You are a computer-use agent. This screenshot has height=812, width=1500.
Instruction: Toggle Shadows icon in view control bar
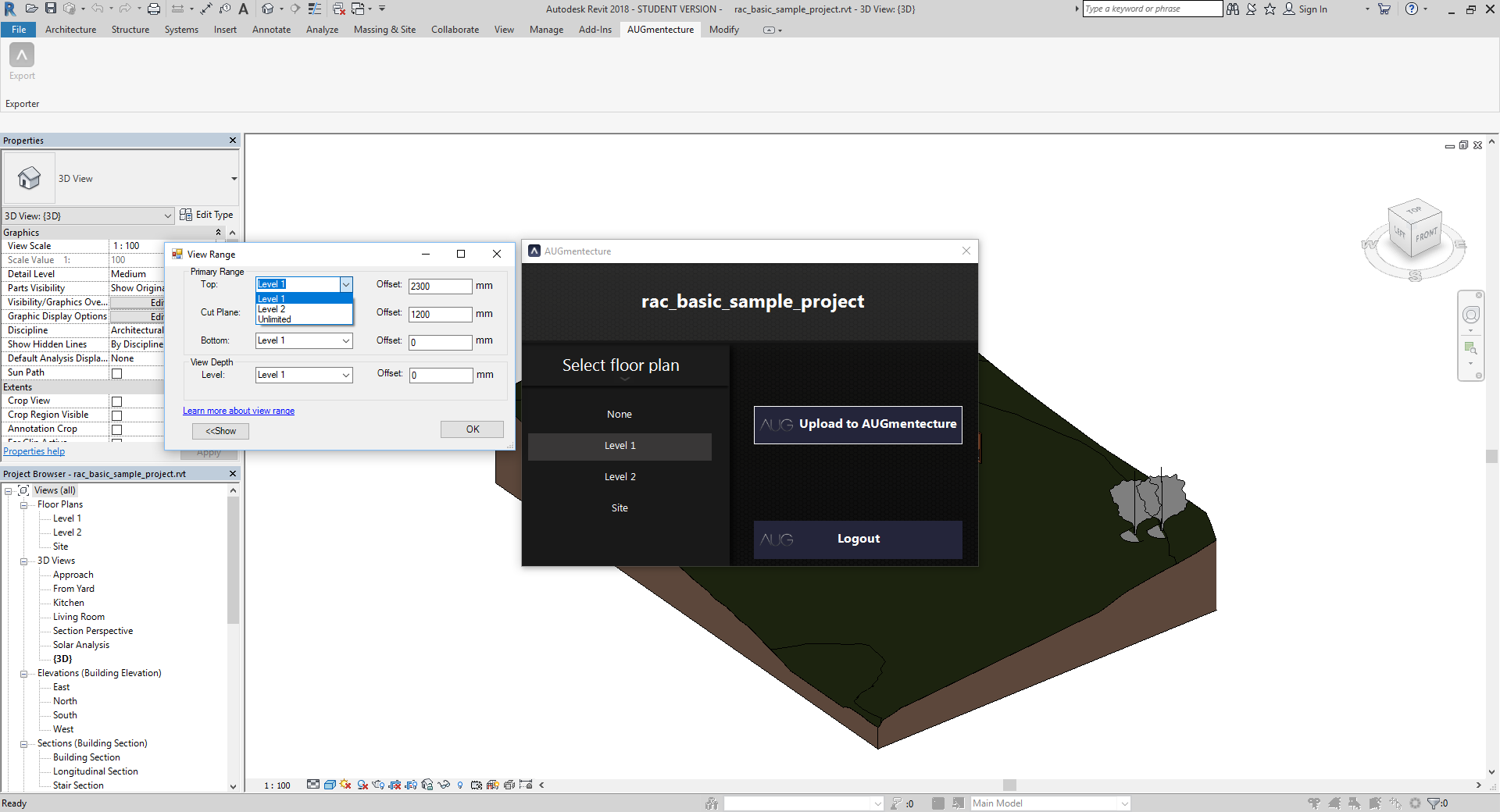pyautogui.click(x=362, y=785)
